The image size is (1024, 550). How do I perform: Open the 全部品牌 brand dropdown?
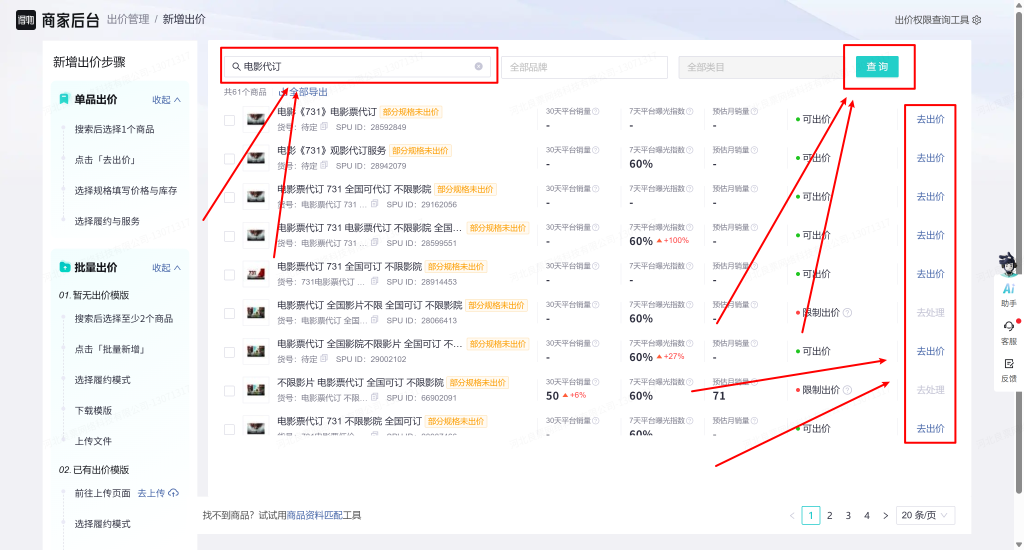pyautogui.click(x=584, y=67)
